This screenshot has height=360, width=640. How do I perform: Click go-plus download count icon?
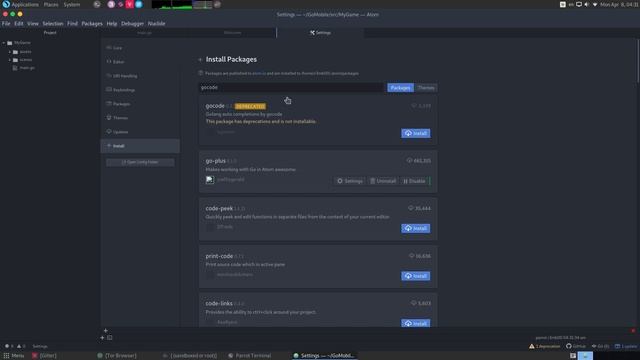(x=409, y=160)
